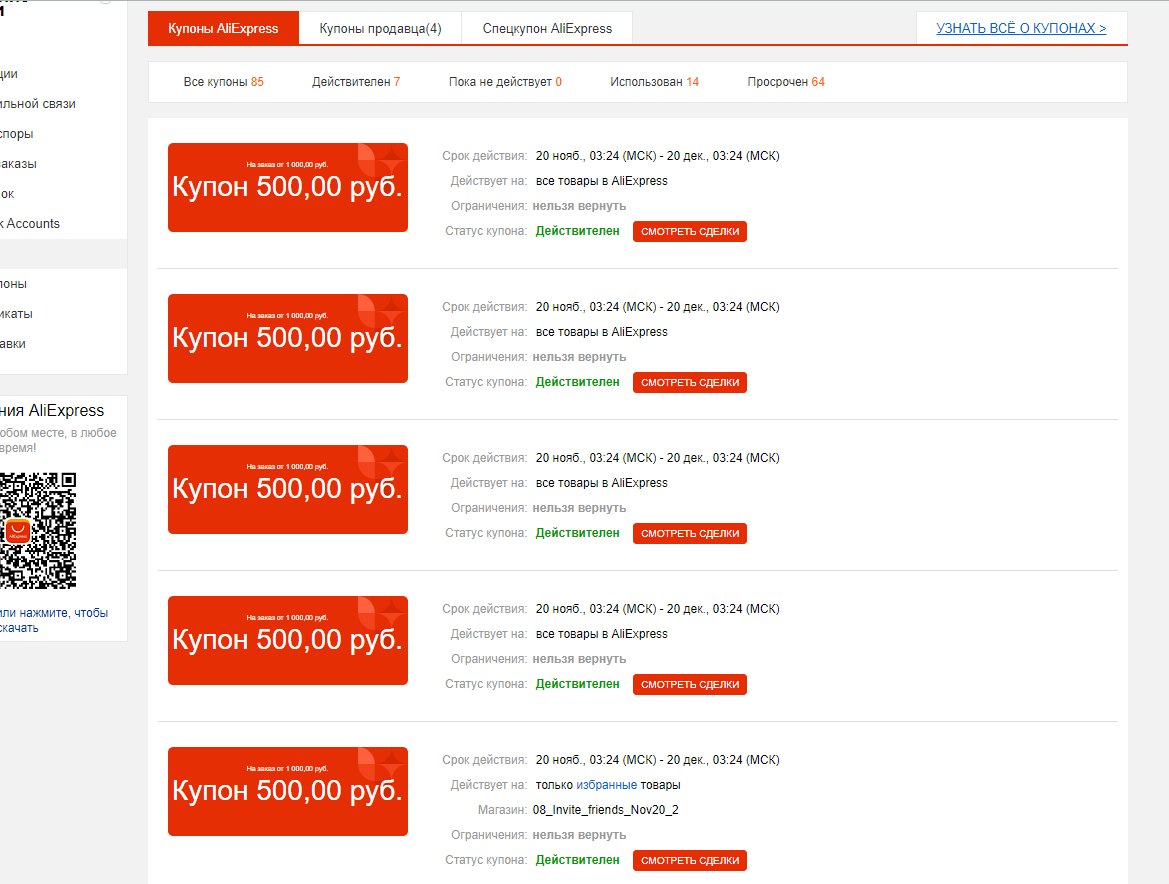1169x884 pixels.
Task: Click the AliExpress app heading in sidebar
Action: [x=52, y=411]
